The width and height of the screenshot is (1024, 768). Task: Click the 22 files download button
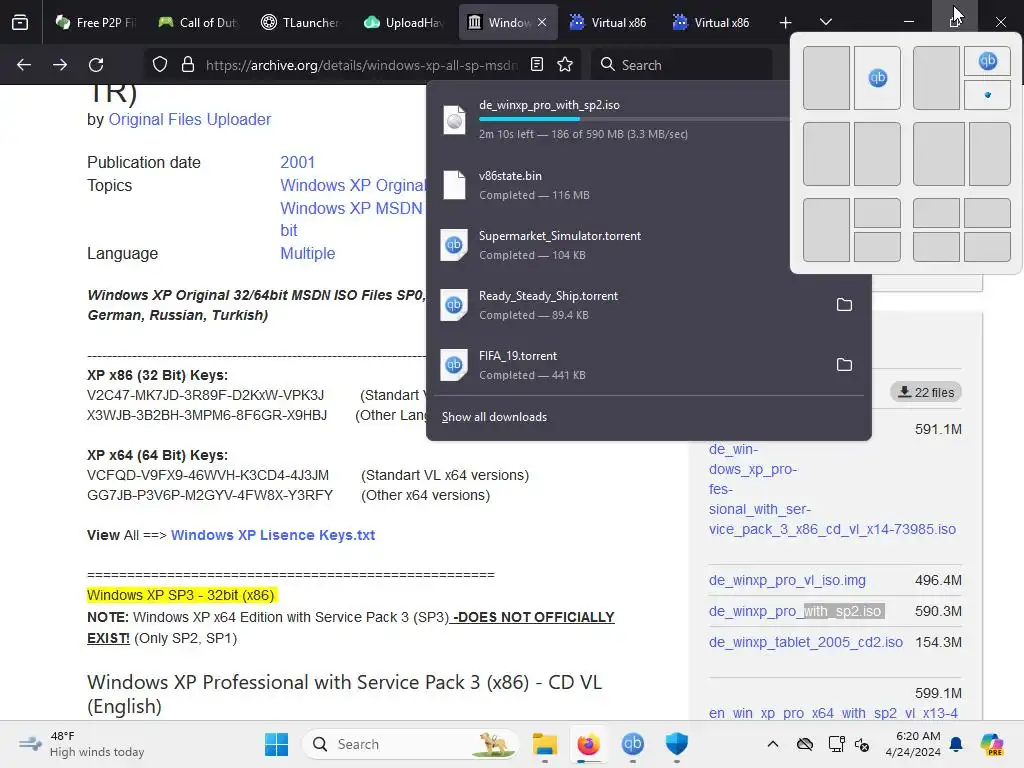click(926, 392)
